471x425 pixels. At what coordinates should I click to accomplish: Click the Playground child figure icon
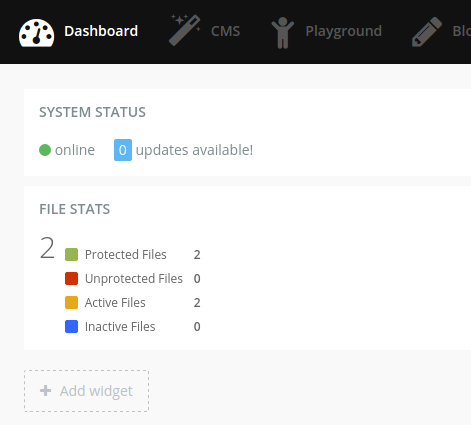click(282, 32)
